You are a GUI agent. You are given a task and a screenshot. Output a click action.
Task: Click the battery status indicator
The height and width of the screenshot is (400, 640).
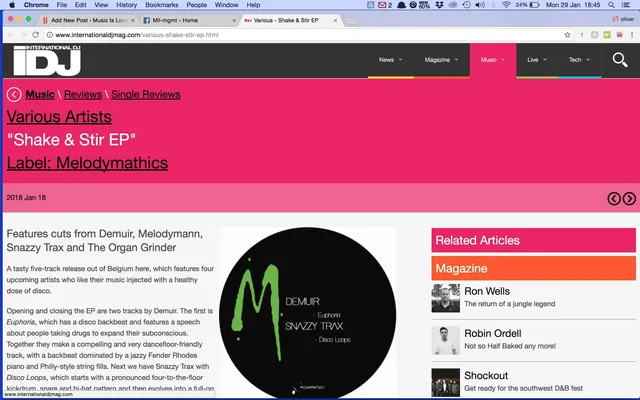pyautogui.click(x=527, y=5)
